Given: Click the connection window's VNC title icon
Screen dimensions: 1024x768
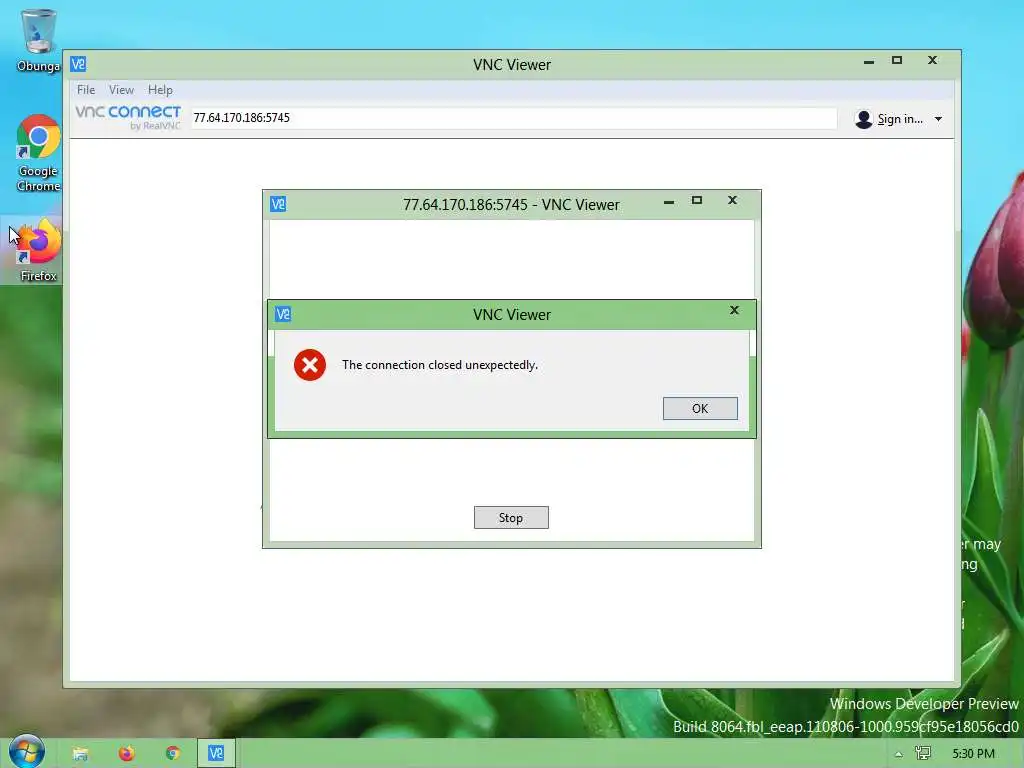Looking at the screenshot, I should pos(278,204).
